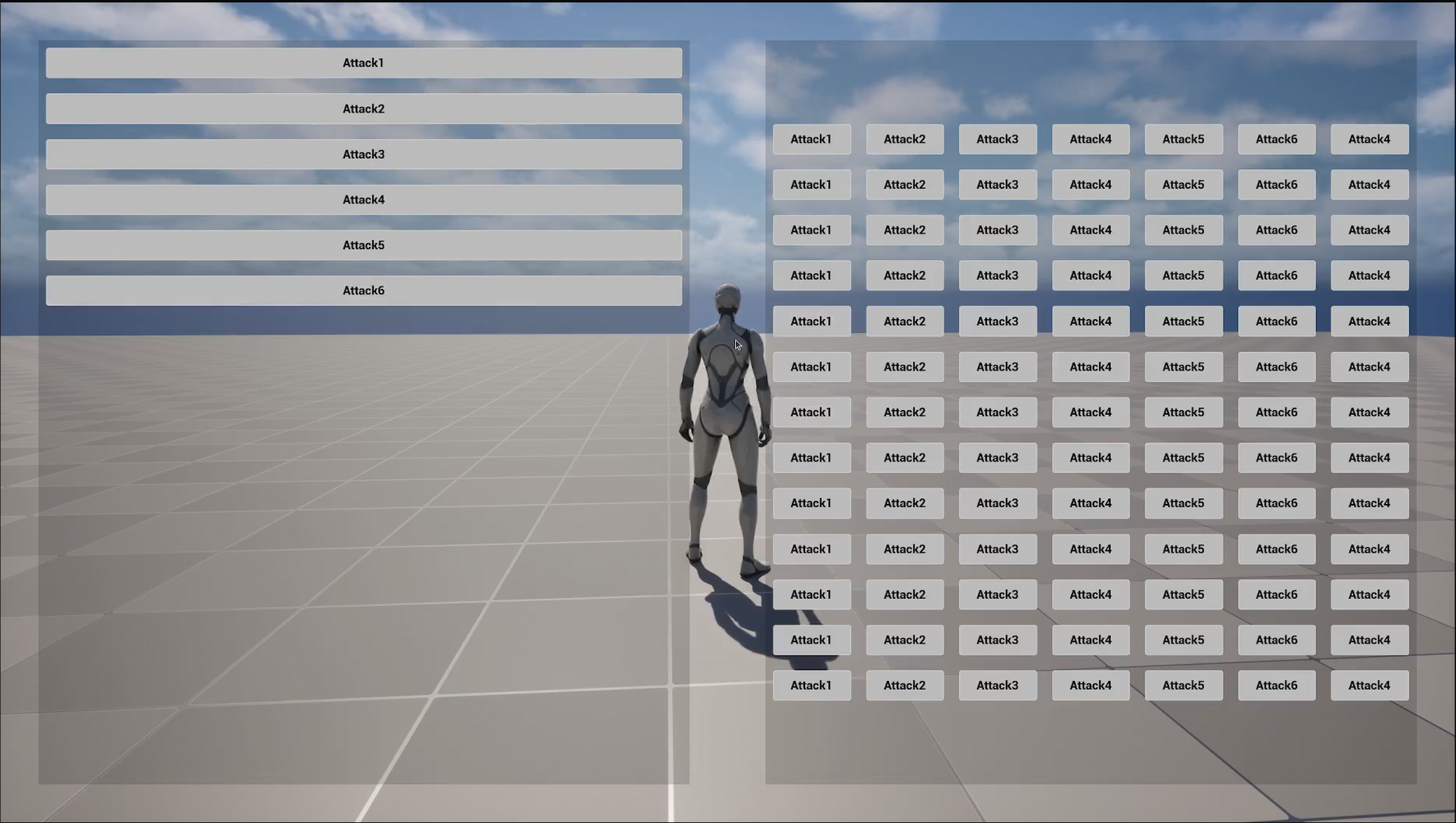Click Attack1 in the grid's top row
1456x823 pixels.
811,139
